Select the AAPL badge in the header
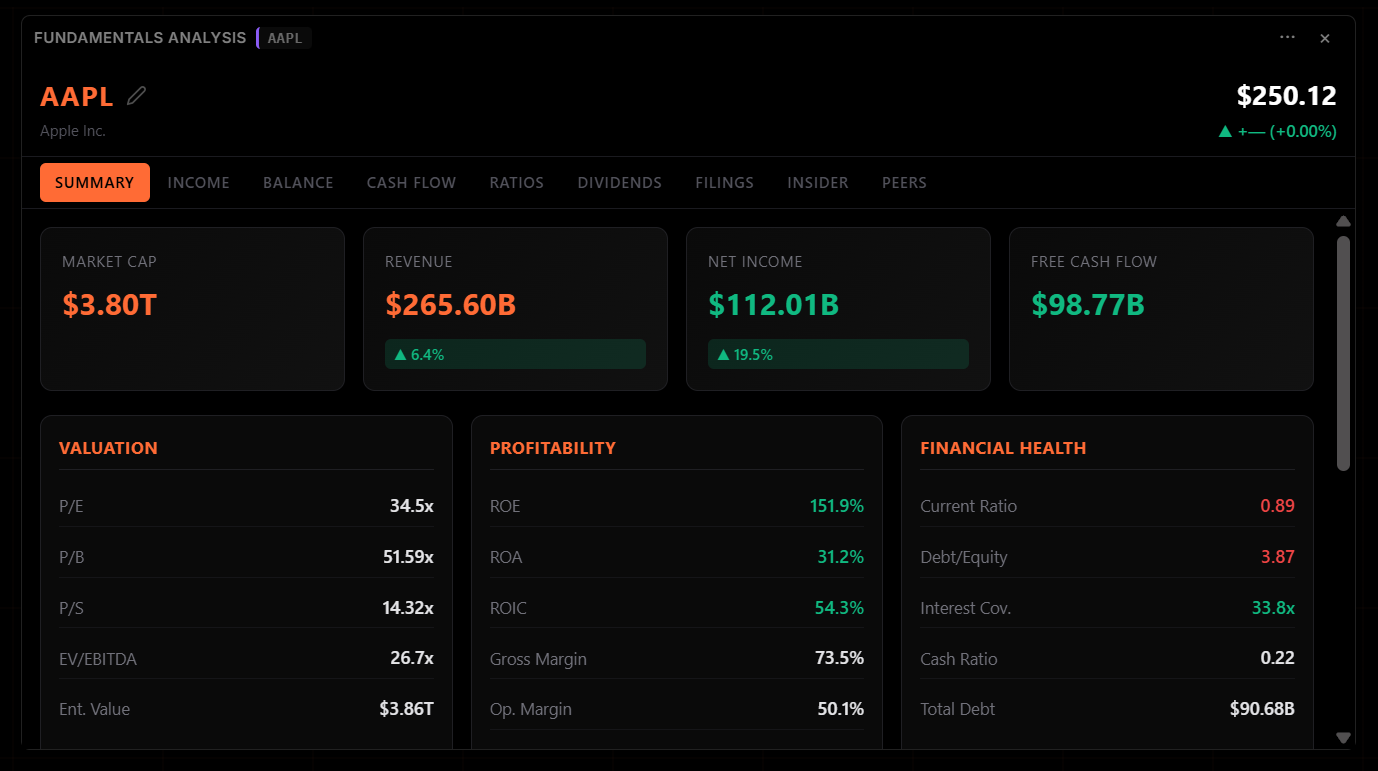 tap(284, 38)
